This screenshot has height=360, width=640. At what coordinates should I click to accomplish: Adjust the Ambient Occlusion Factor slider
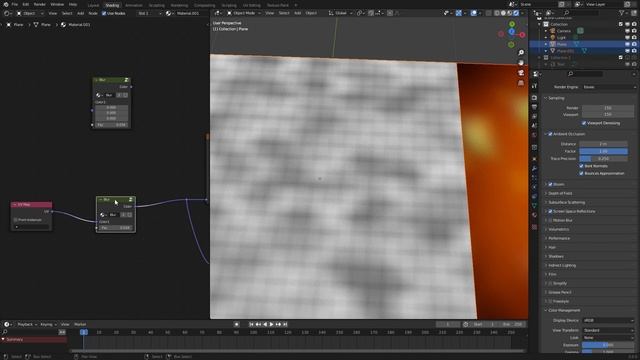click(x=603, y=151)
